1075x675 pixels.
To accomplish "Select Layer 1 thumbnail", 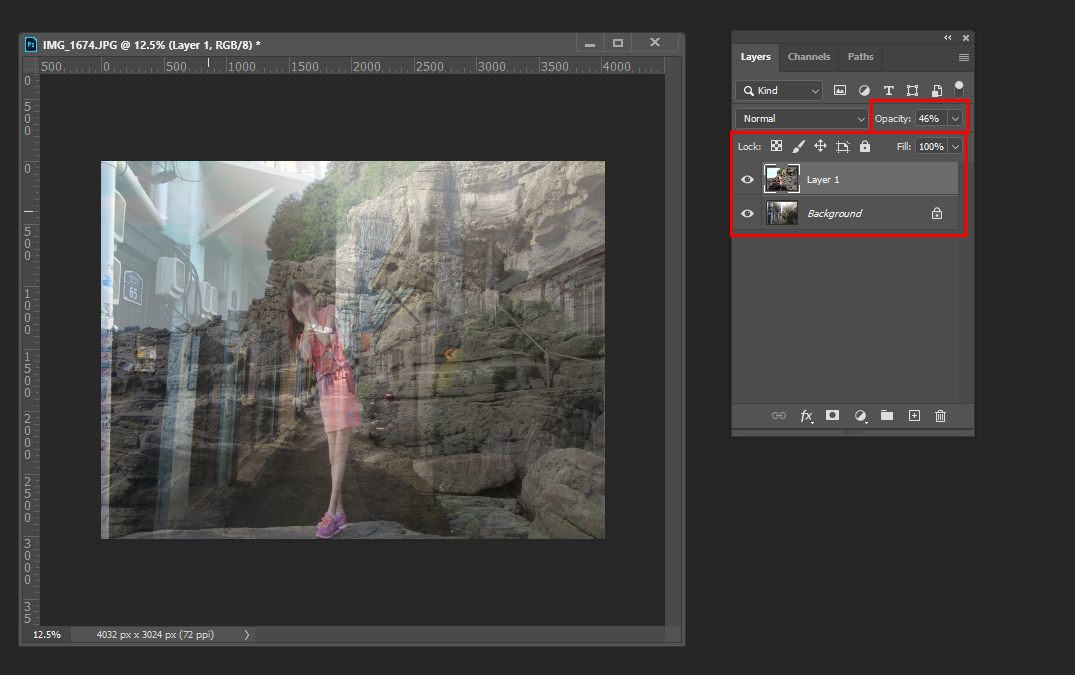I will pos(782,179).
